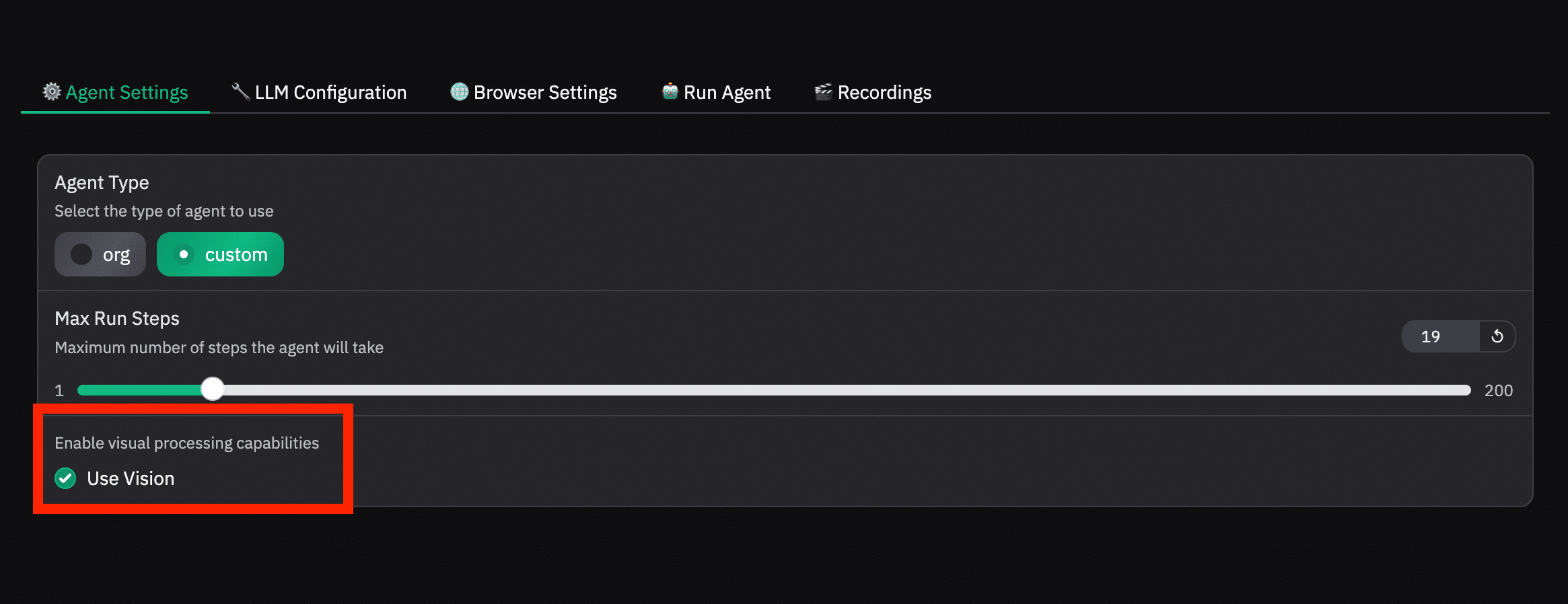Screen dimensions: 1568x604
Task: Click the Max Run Steps slider handle
Action: (213, 389)
